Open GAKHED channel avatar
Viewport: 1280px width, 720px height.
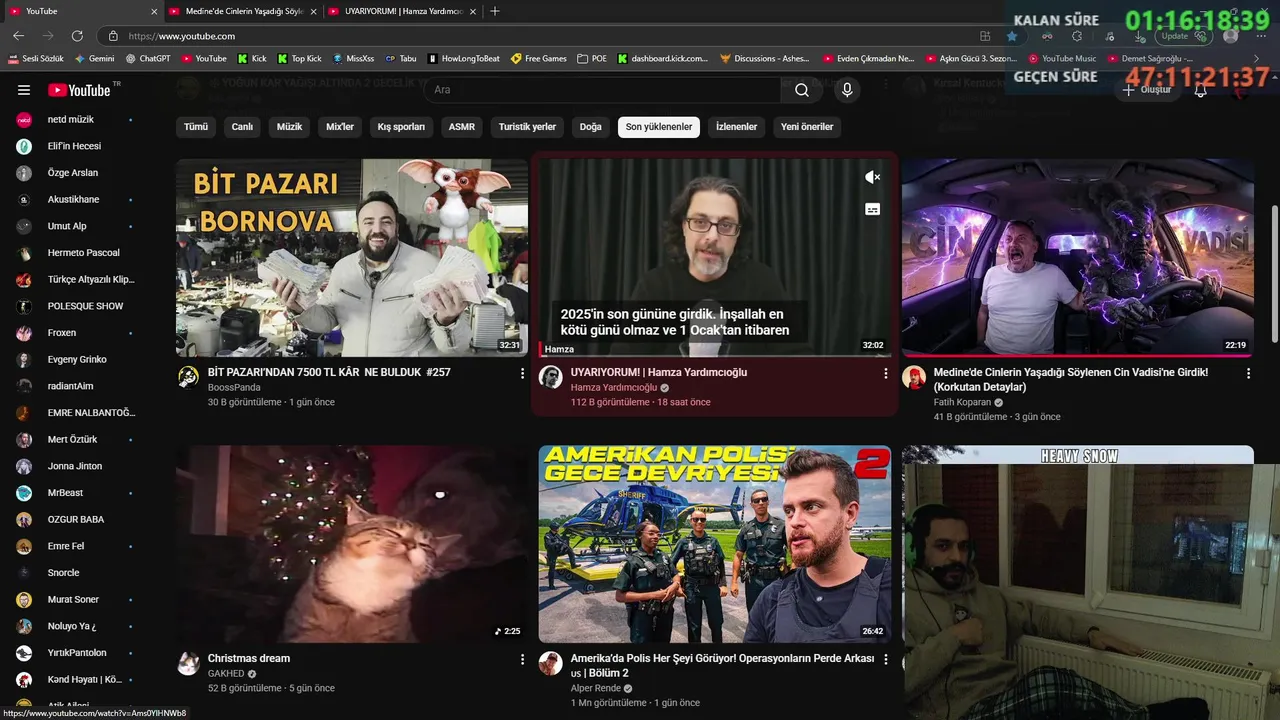tap(188, 663)
